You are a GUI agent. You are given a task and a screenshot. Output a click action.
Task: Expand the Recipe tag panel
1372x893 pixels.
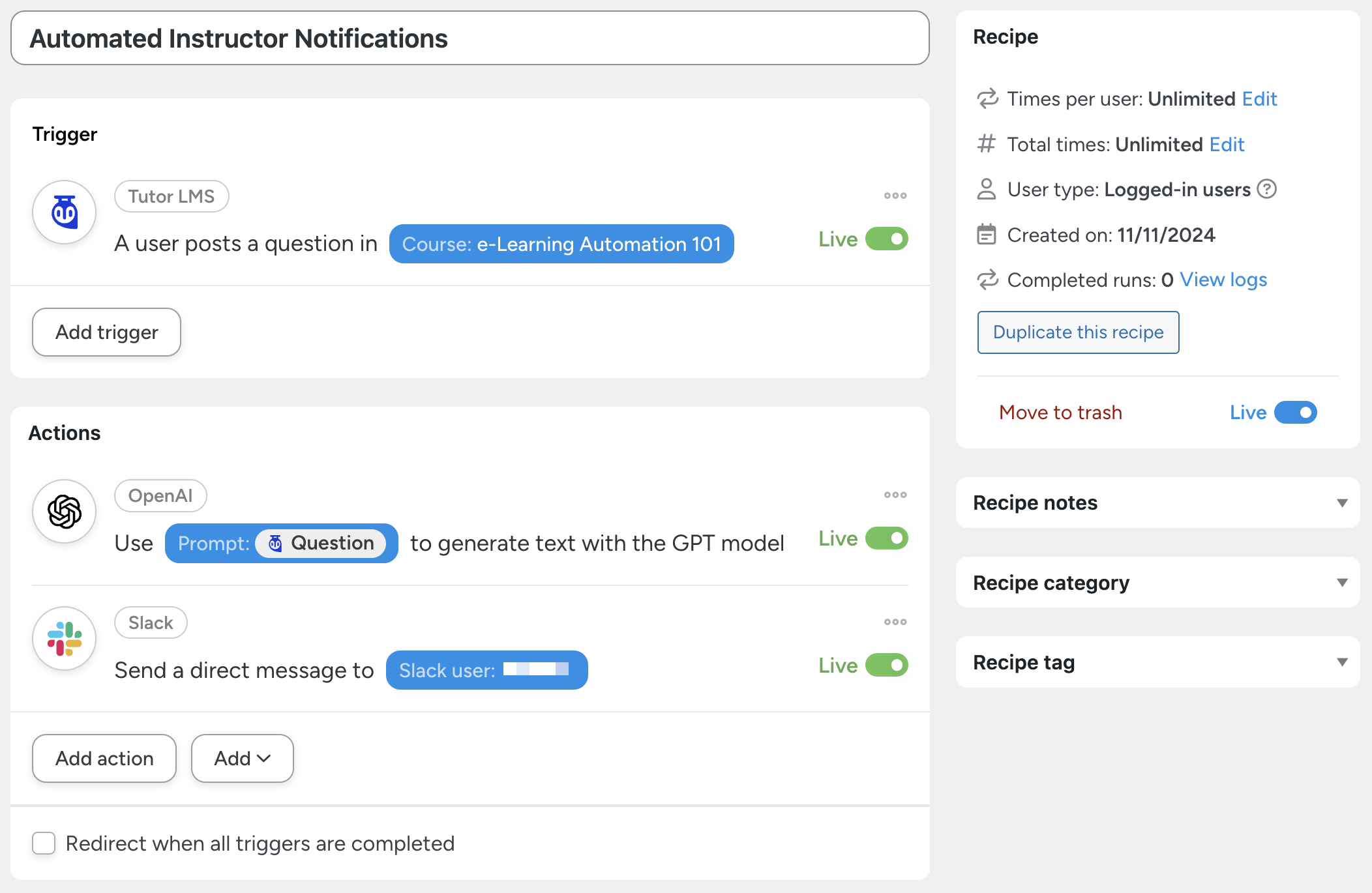coord(1157,662)
